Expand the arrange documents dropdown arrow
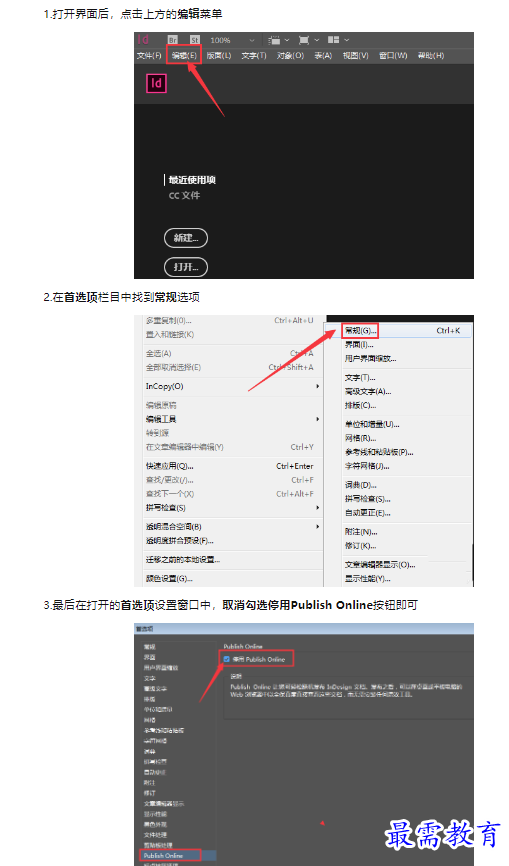509x866 pixels. [x=347, y=40]
